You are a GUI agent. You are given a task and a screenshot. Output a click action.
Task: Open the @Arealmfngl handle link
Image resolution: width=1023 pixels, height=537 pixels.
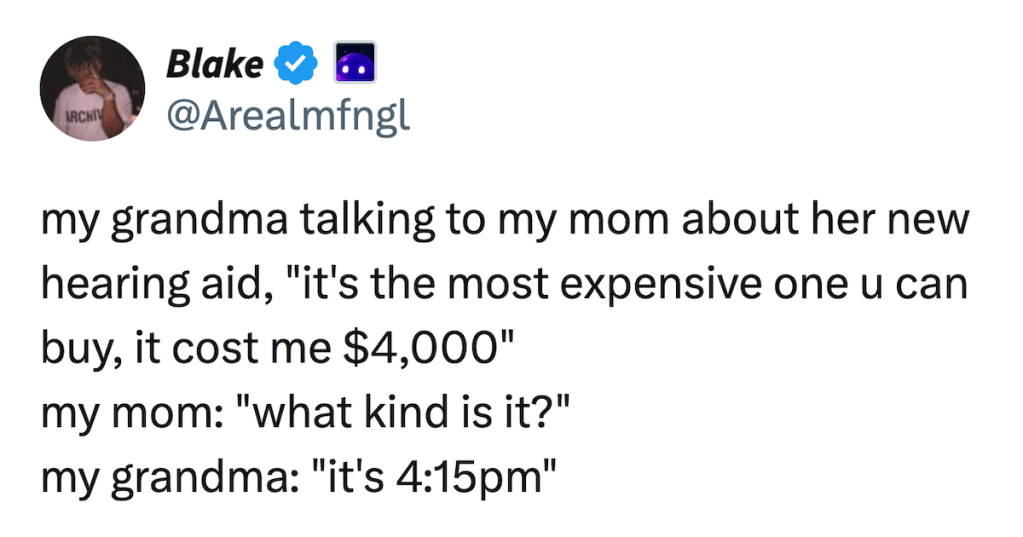tap(288, 116)
